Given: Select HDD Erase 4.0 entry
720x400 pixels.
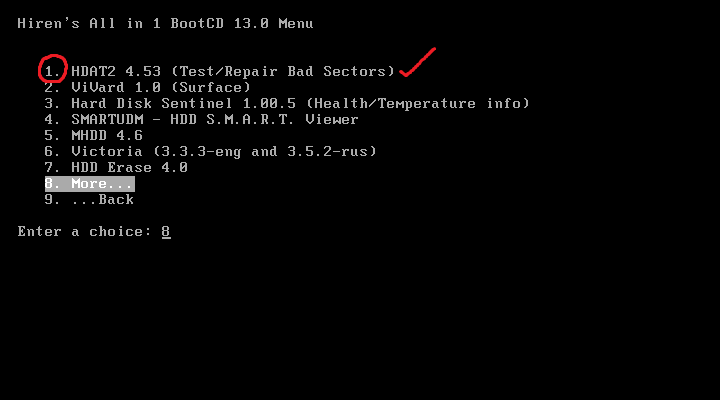Looking at the screenshot, I should 129,168.
